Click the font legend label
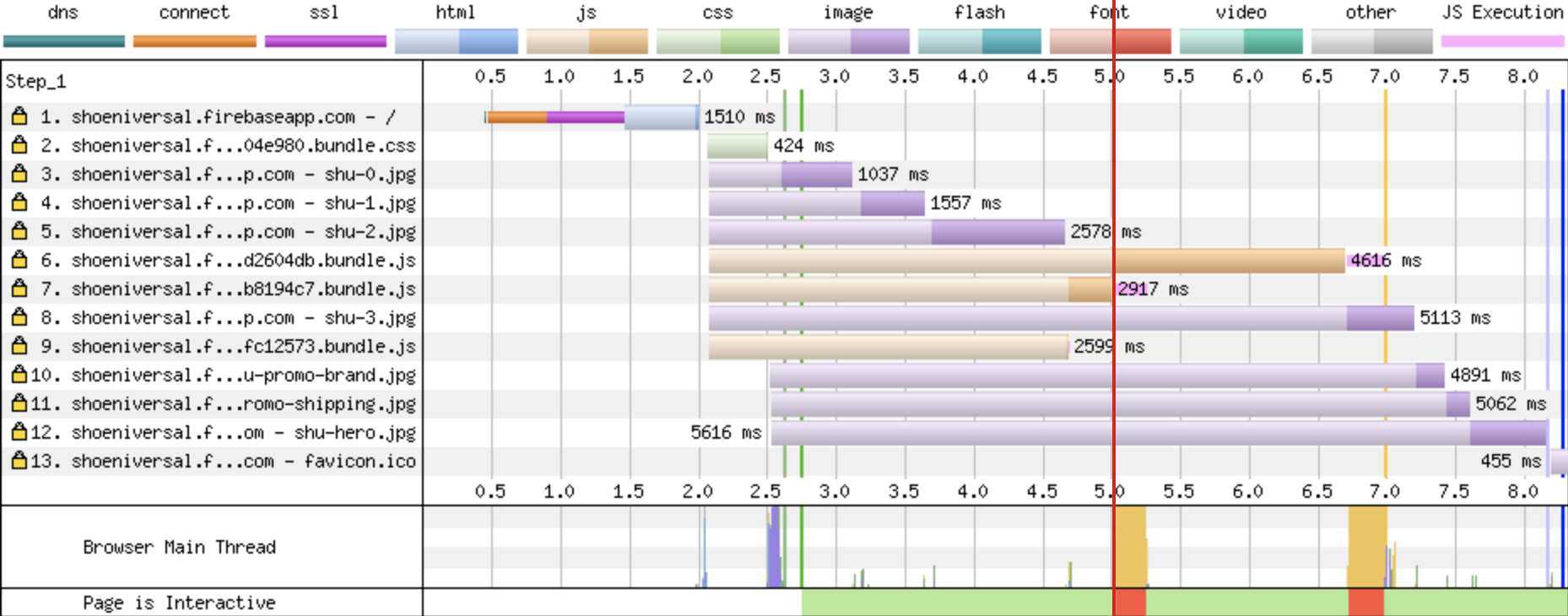This screenshot has width=1568, height=616. coord(1109,12)
